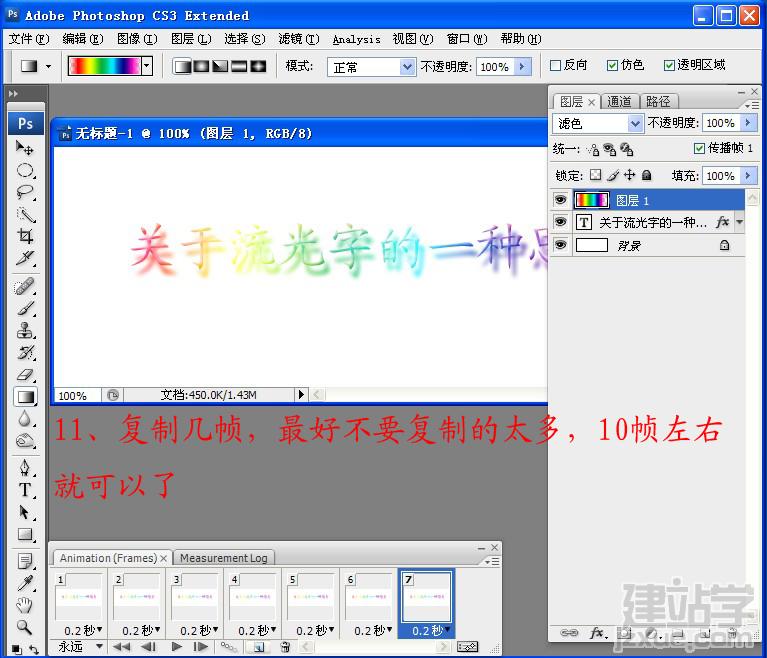
Task: Duplicate the selected animation frame
Action: tap(259, 647)
